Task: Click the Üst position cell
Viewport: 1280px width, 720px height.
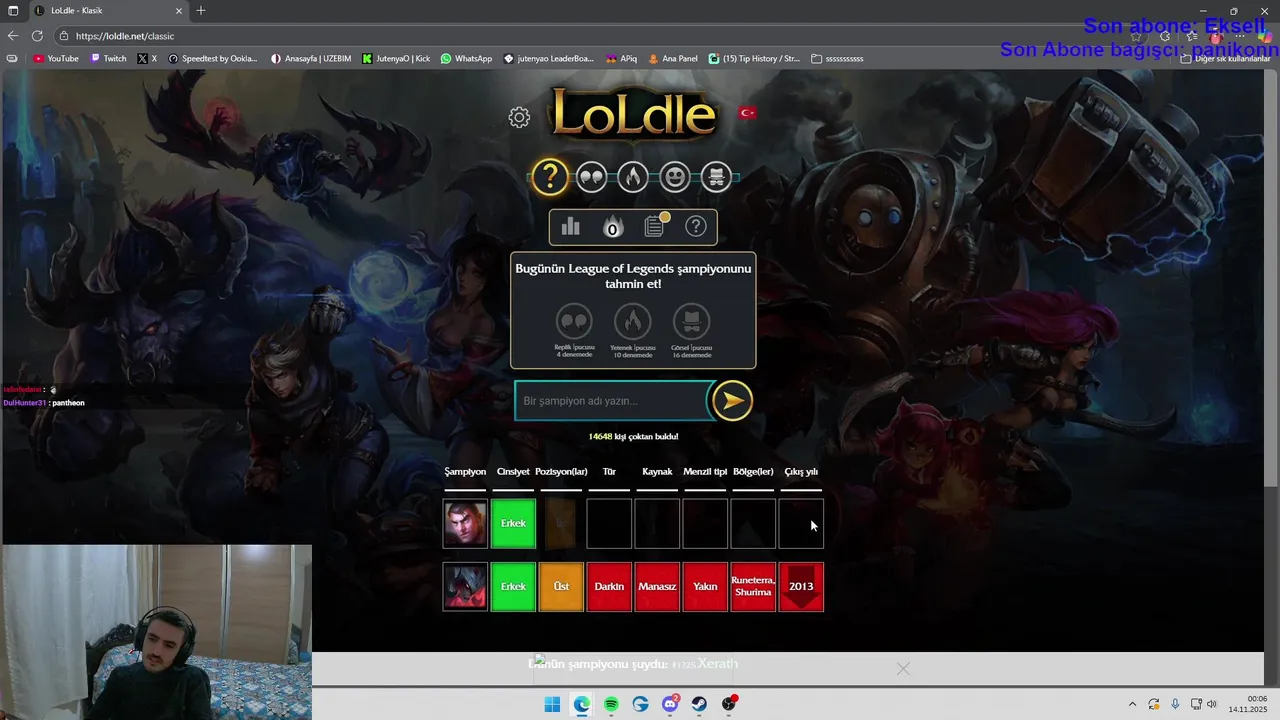Action: coord(561,587)
